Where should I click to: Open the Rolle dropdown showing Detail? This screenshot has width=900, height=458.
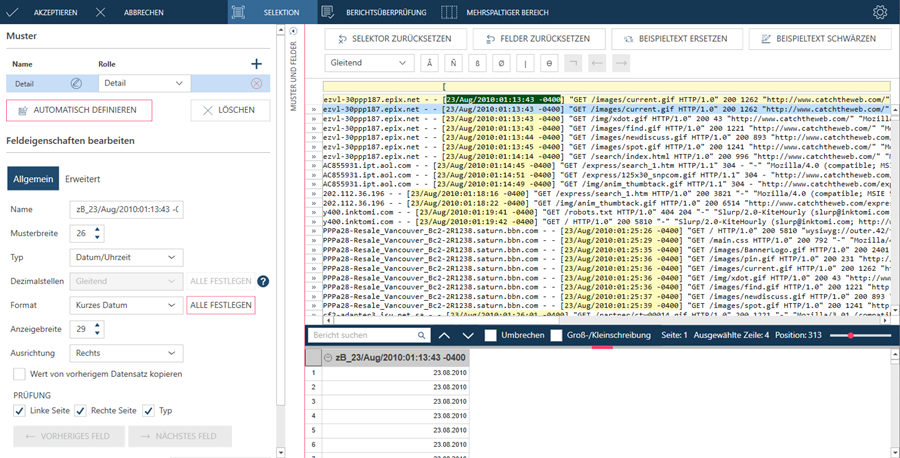(x=145, y=83)
